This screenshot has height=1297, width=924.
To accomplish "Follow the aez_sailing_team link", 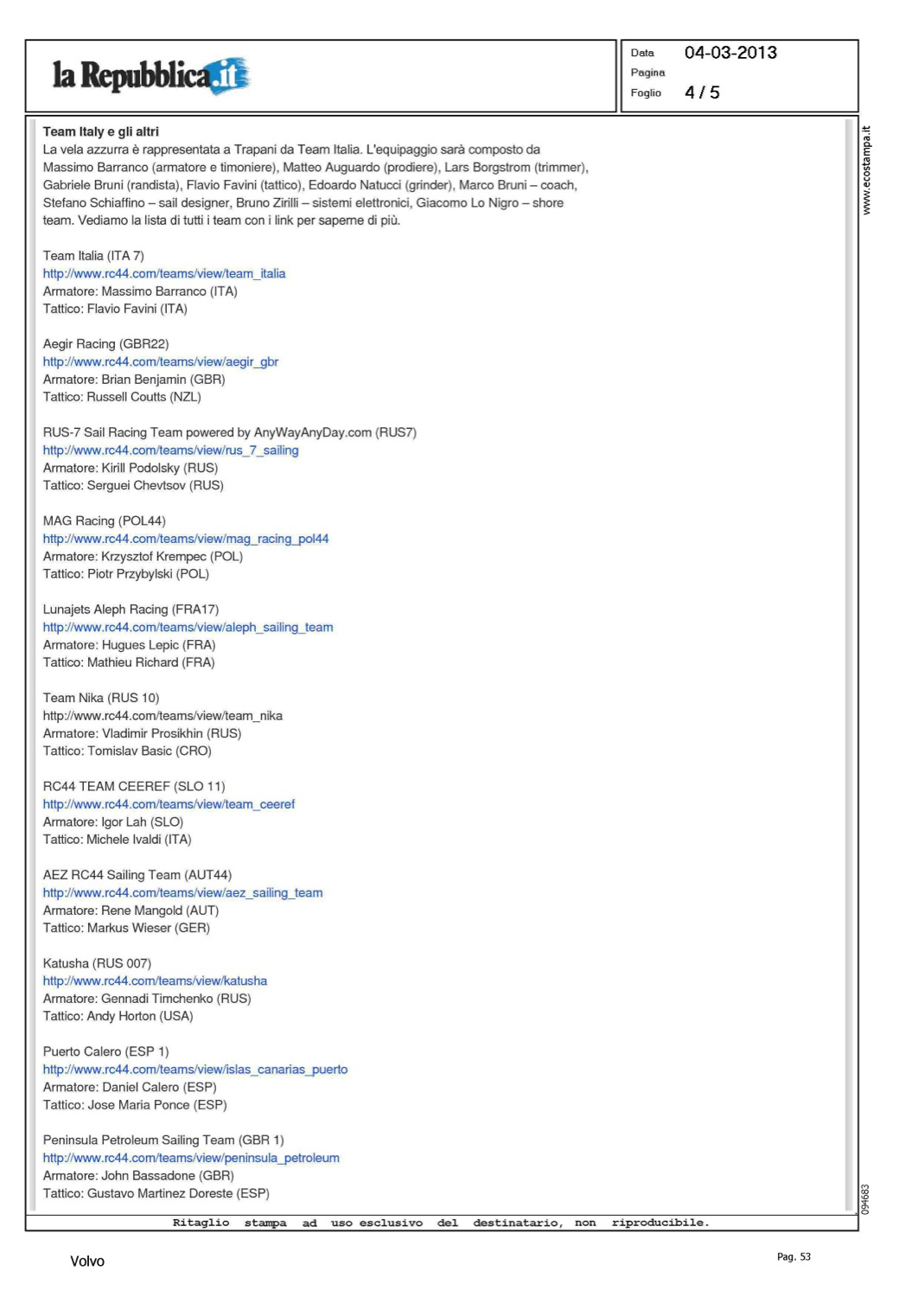I will click(182, 892).
